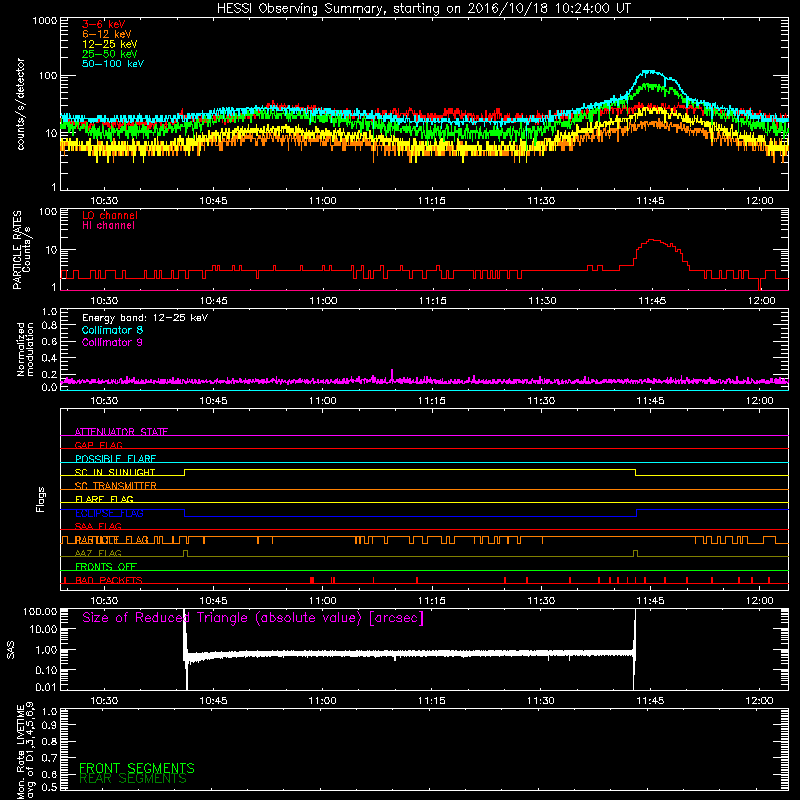800x800 pixels.
Task: Click the peak of the red LO channel curve
Action: [653, 240]
